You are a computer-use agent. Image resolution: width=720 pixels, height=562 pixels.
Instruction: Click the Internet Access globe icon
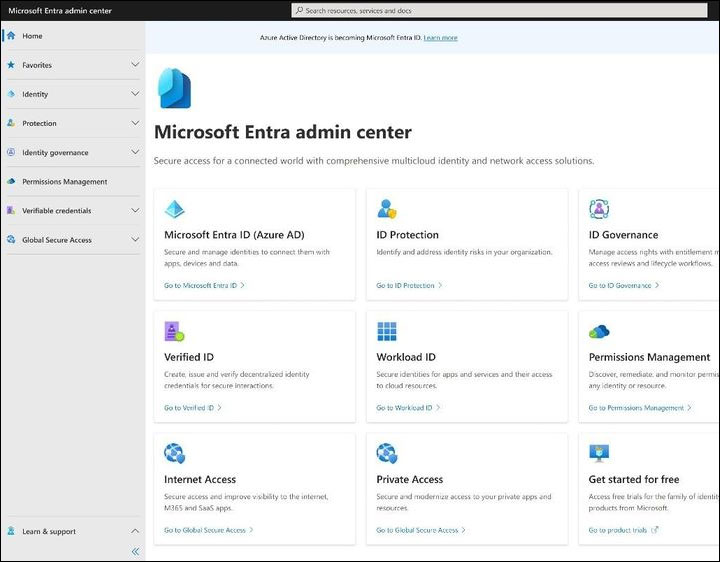(x=174, y=454)
